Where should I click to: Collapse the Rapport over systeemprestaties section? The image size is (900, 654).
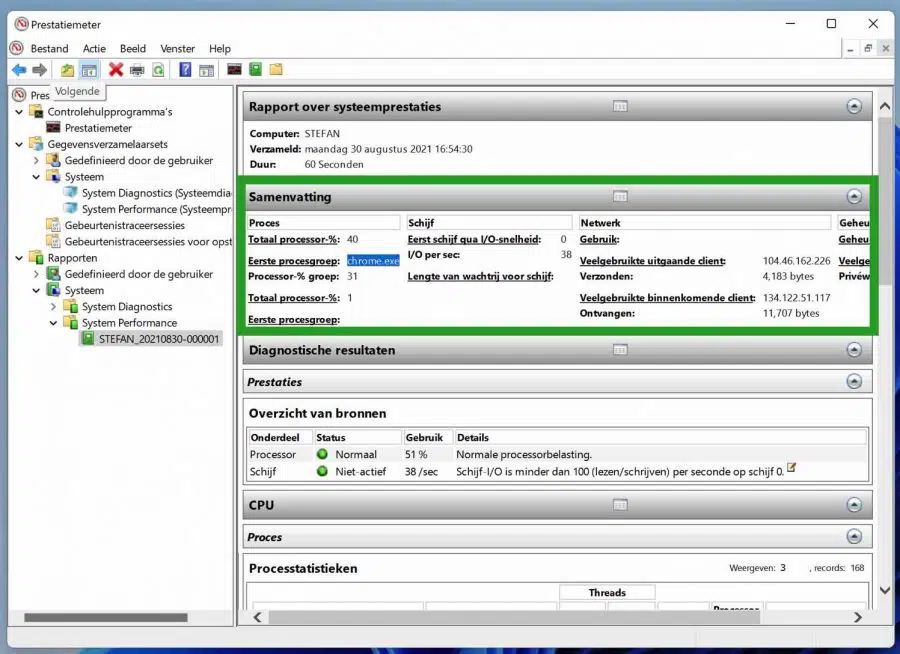click(x=854, y=106)
